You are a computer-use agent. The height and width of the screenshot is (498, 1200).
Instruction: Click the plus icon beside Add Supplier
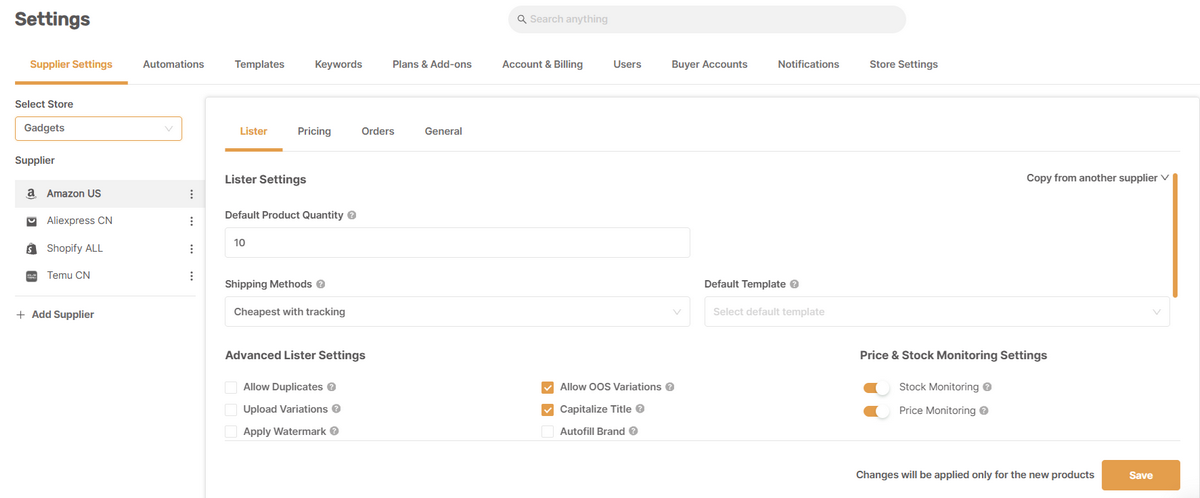click(21, 314)
